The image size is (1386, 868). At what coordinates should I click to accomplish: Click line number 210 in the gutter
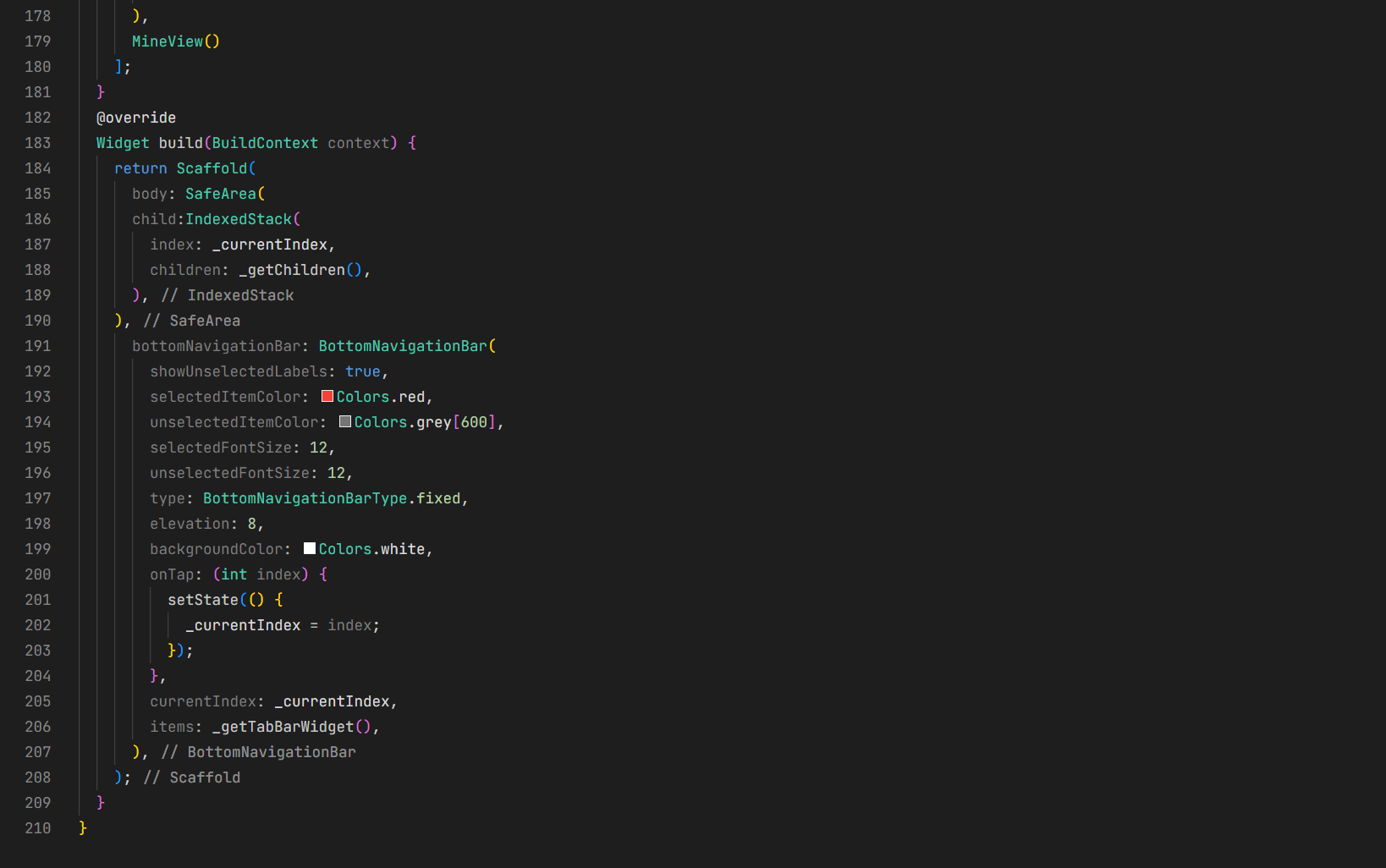pos(38,828)
